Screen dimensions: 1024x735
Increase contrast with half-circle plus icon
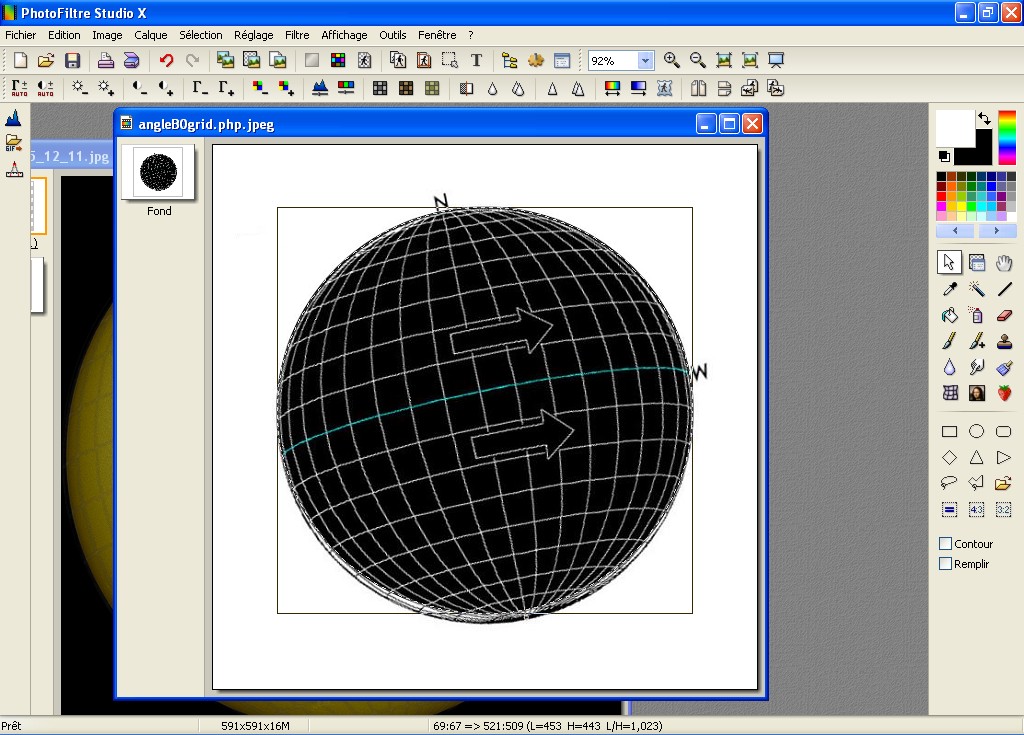pos(166,88)
